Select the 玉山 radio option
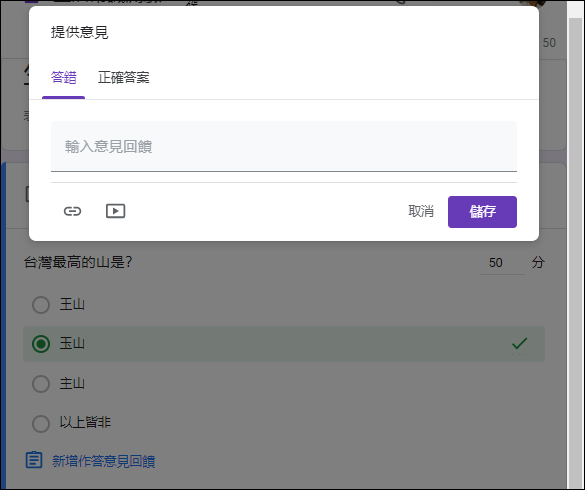The width and height of the screenshot is (585, 490). (41, 344)
